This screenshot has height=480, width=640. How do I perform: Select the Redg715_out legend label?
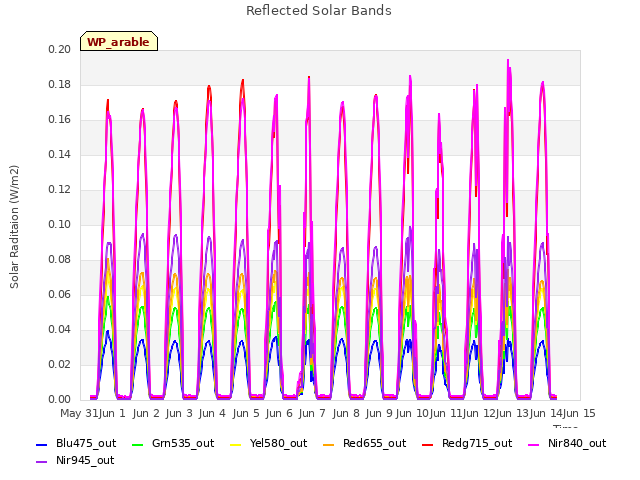477,443
